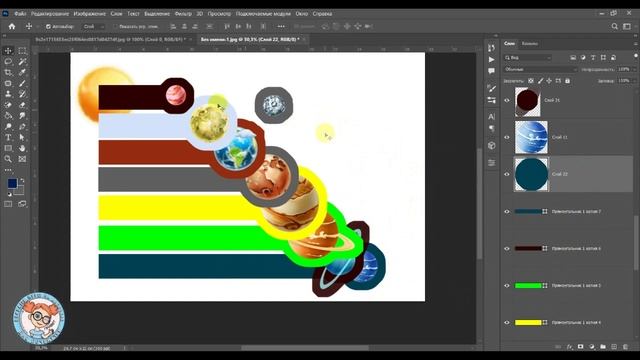
Task: Open the Изображение menu
Action: 89,13
